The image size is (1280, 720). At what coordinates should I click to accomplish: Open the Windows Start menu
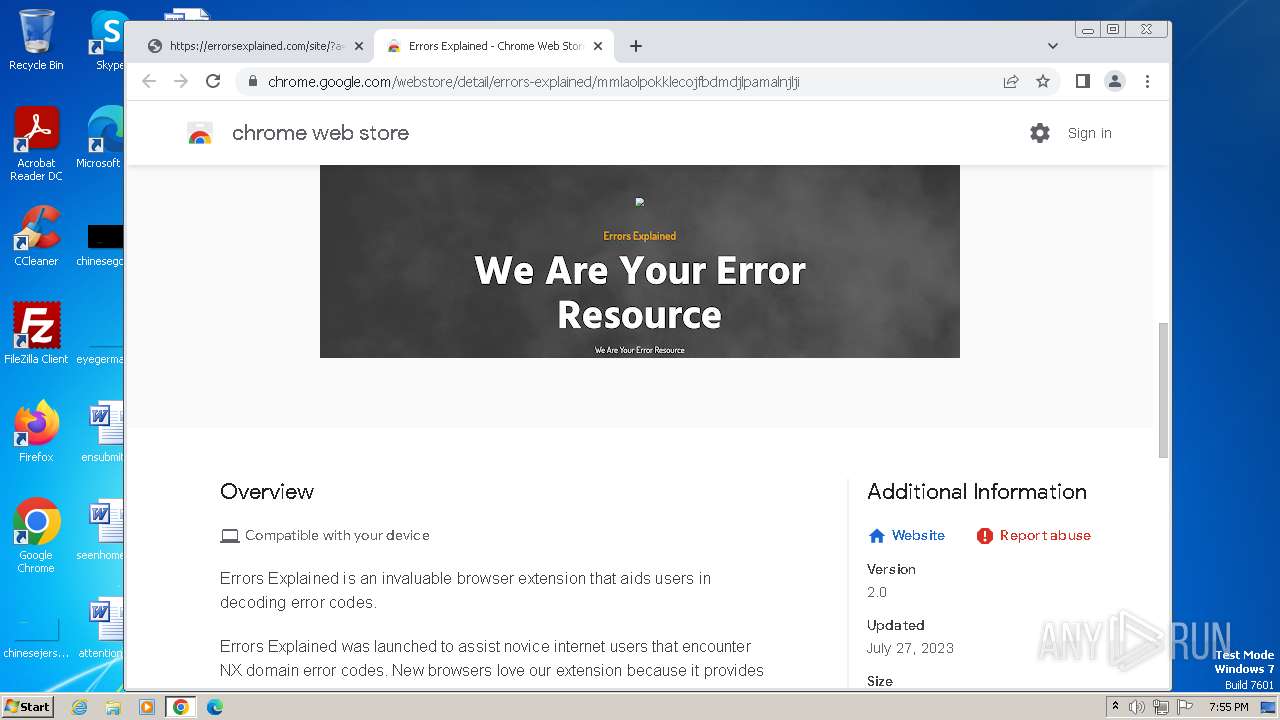tap(27, 706)
